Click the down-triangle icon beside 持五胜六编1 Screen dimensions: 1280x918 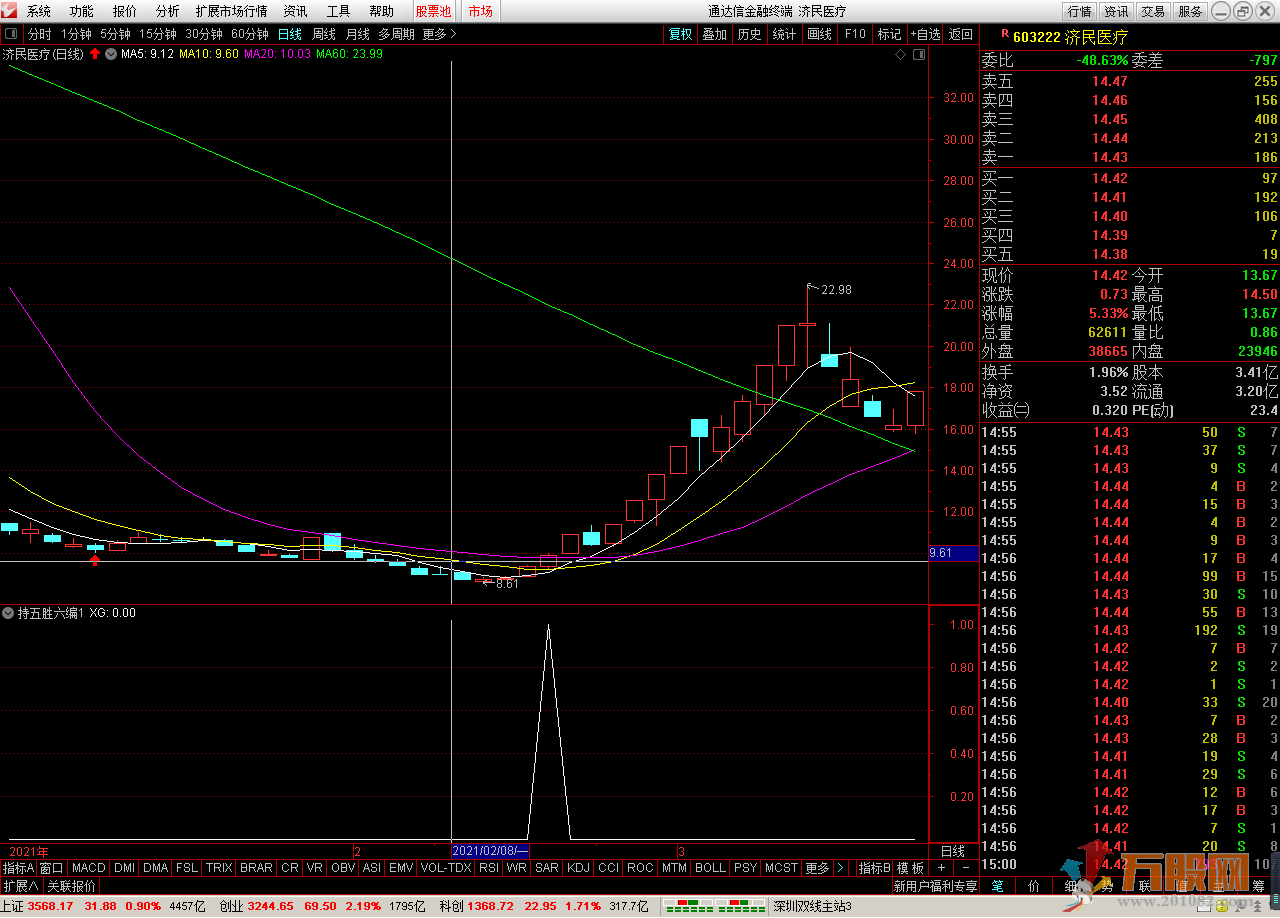[9, 613]
